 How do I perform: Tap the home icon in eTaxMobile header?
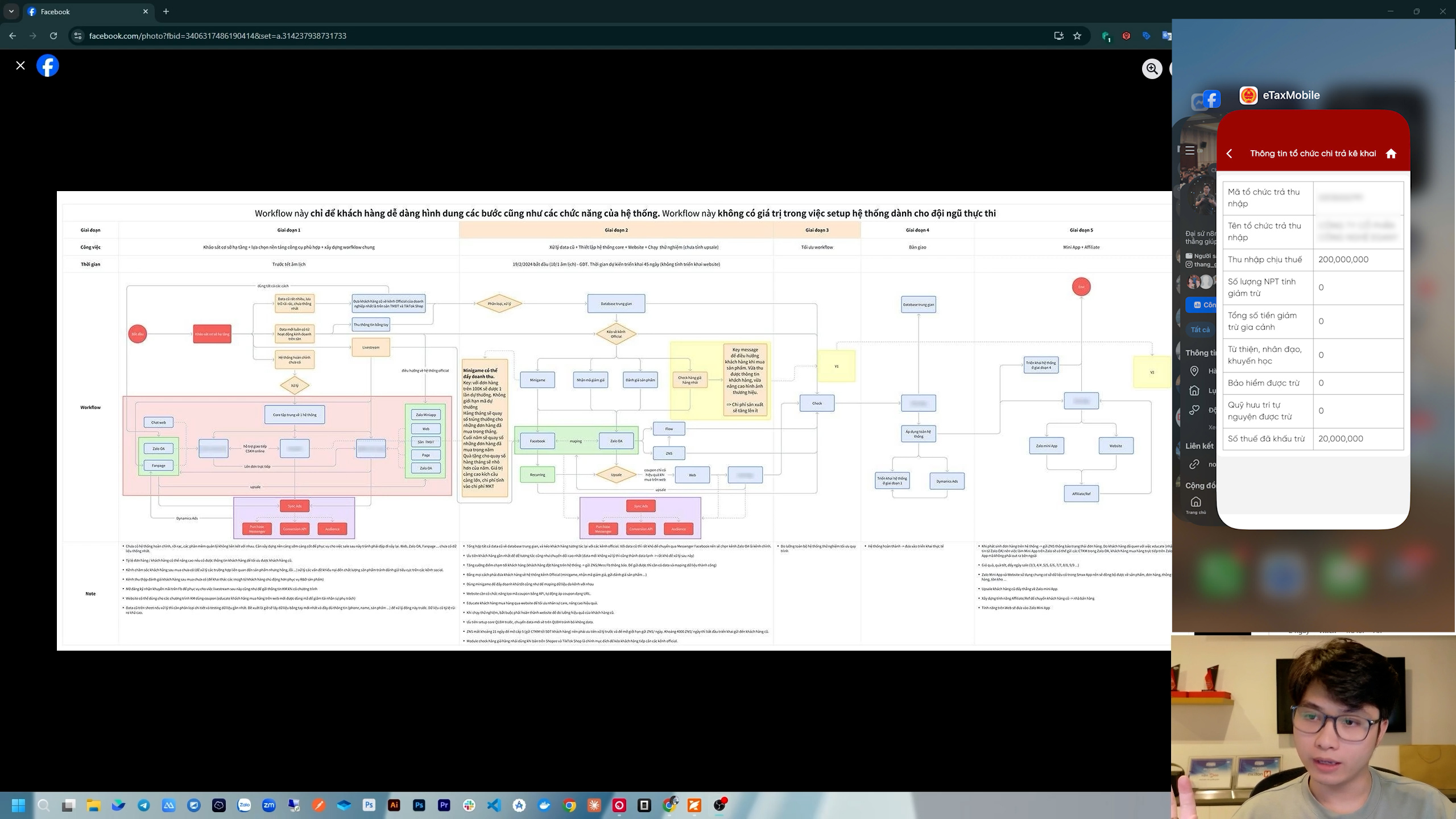[x=1391, y=154]
